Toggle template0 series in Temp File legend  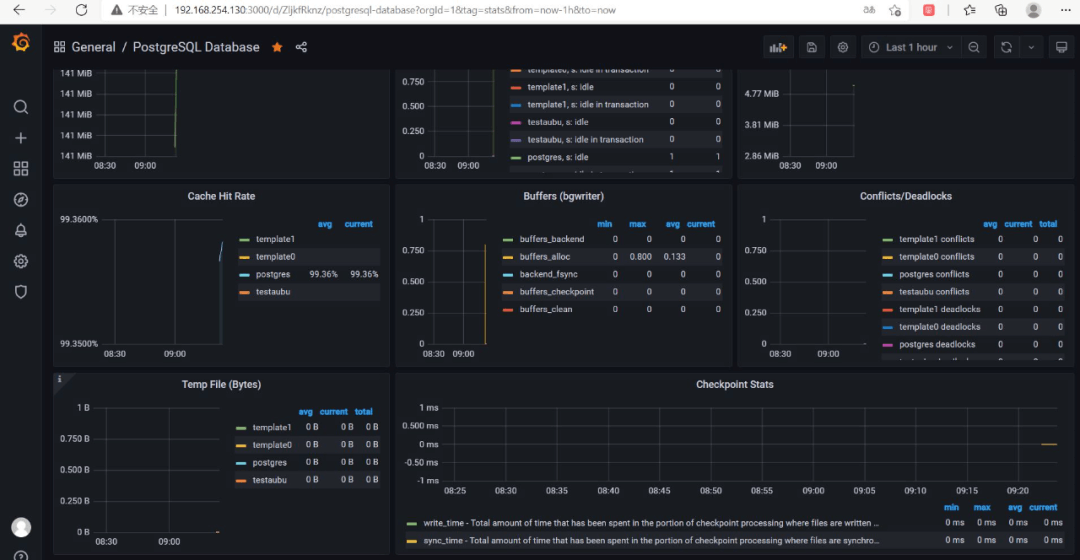tap(272, 445)
